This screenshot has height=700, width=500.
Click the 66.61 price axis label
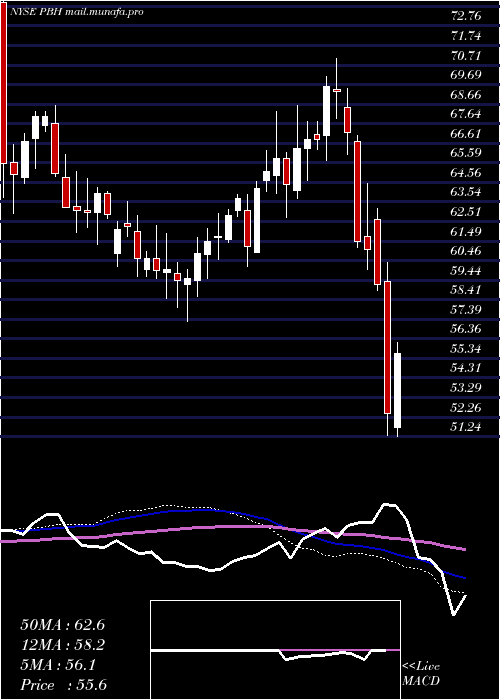466,133
